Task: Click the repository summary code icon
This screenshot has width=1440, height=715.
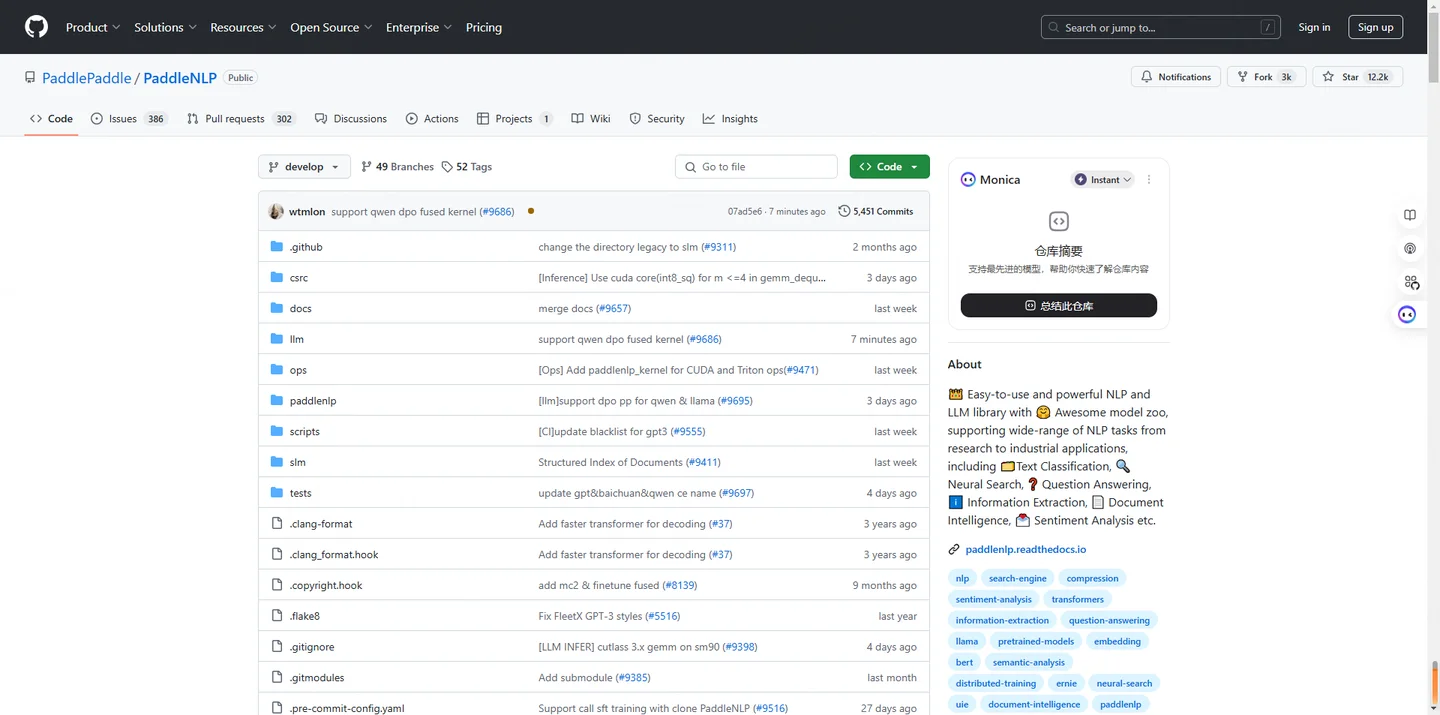Action: point(1059,221)
